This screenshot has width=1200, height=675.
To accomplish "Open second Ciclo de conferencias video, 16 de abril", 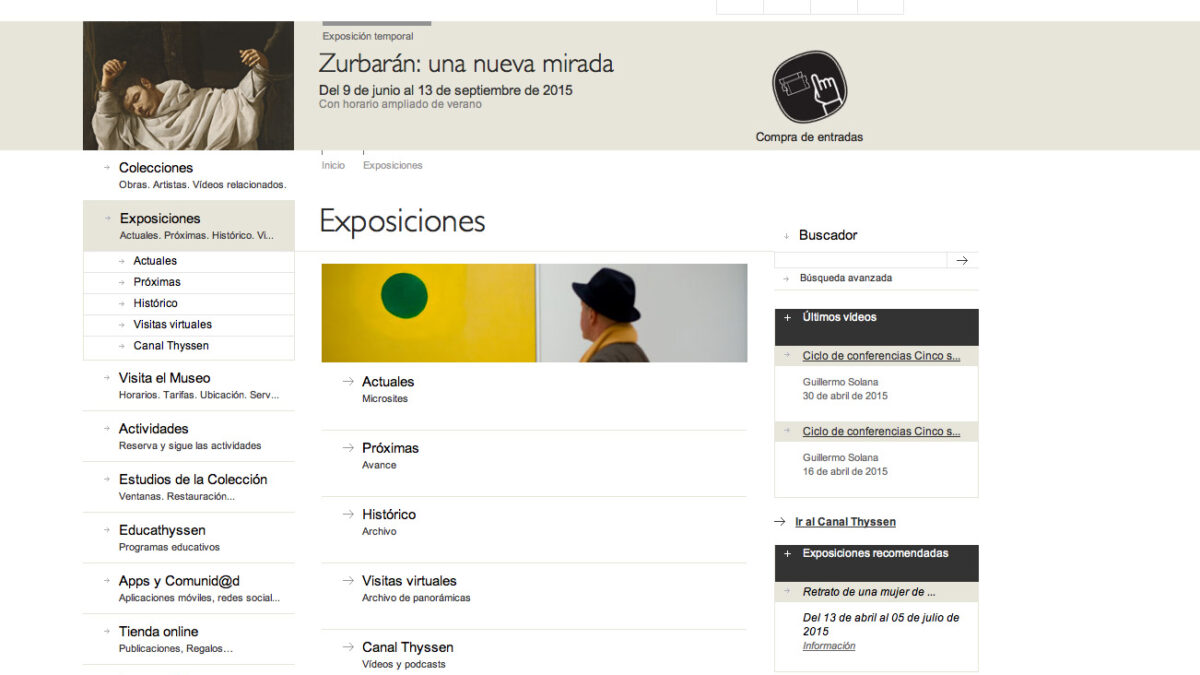I will click(881, 432).
